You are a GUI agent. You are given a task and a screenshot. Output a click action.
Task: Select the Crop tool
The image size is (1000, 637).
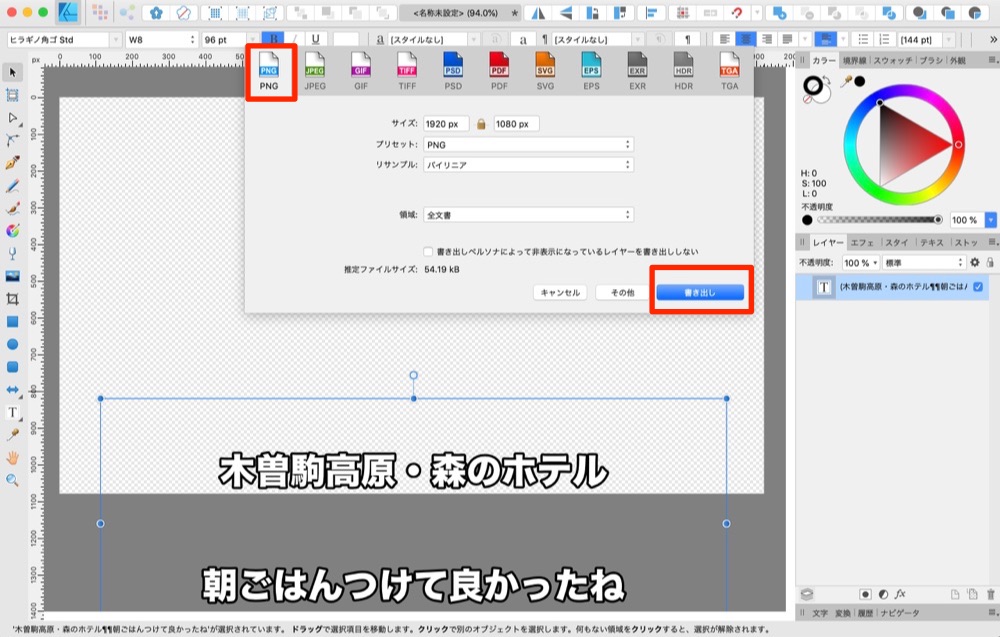point(13,298)
